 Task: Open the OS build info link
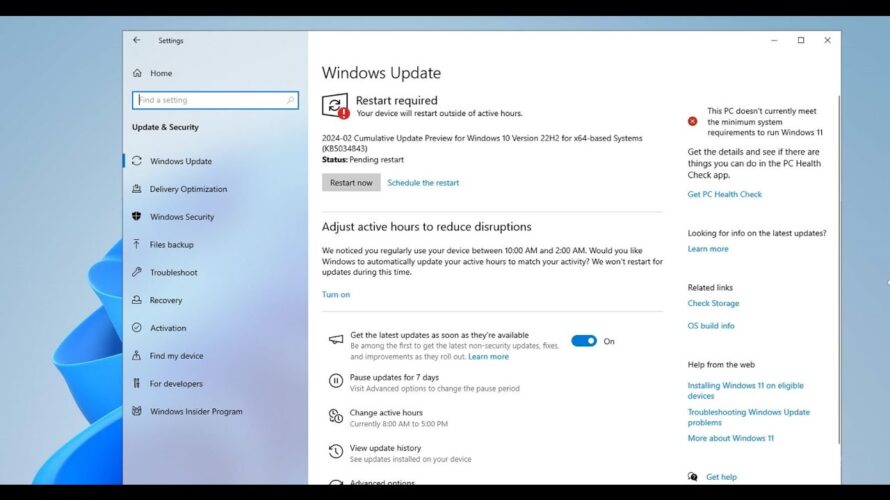(x=711, y=326)
